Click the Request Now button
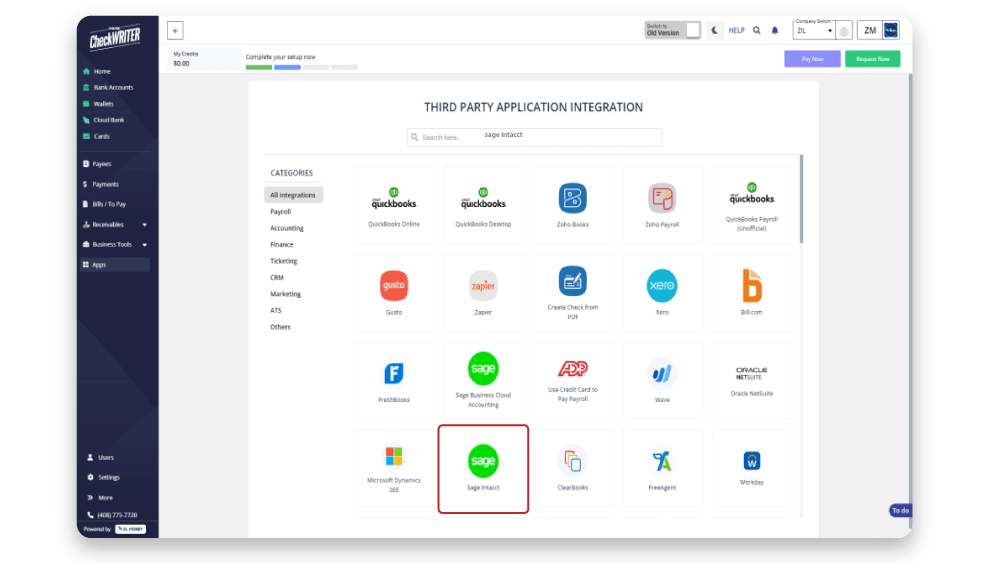Viewport: 1000px width, 563px height. coord(872,59)
